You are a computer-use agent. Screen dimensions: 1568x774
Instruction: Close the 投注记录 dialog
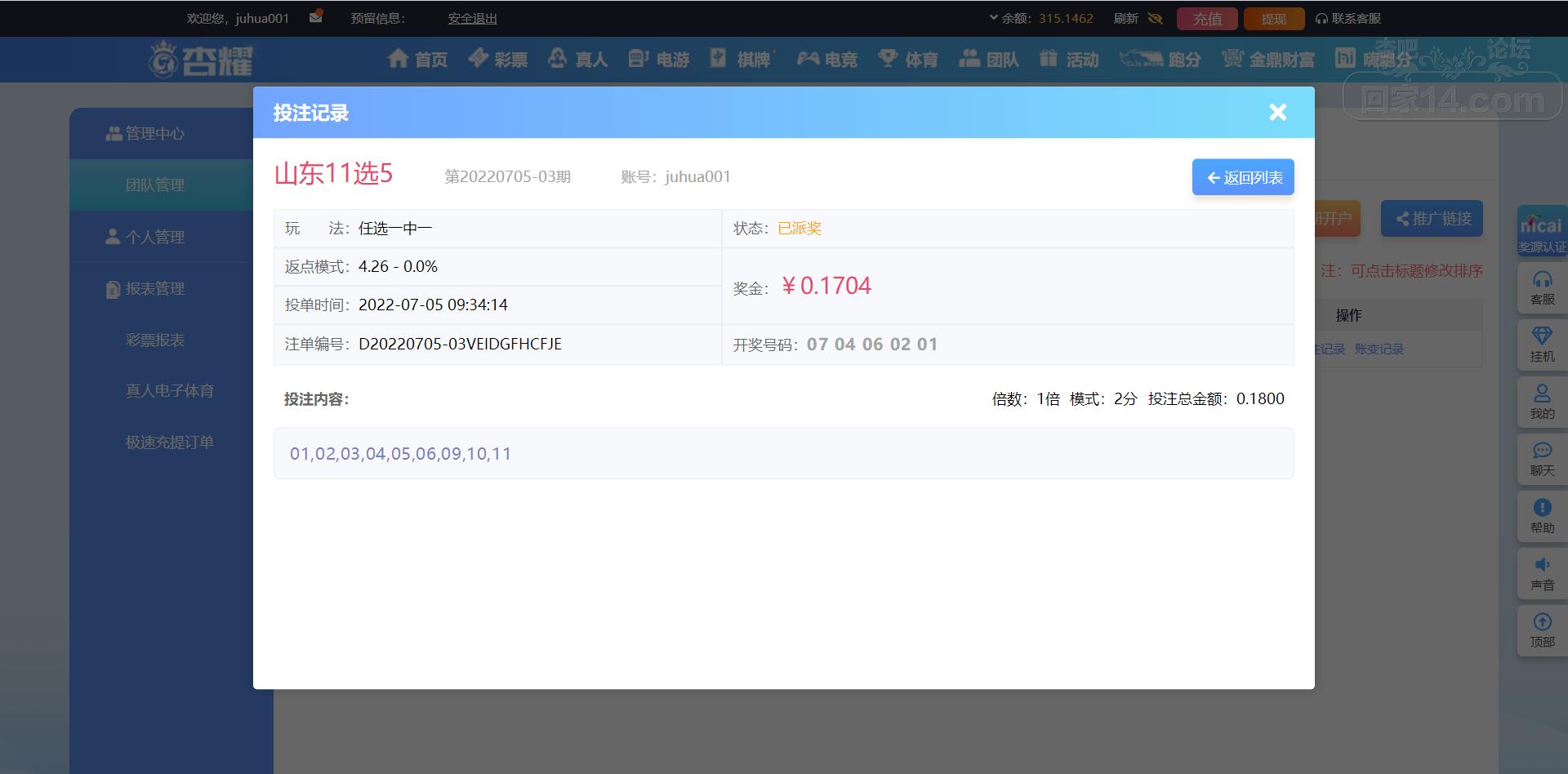[1278, 113]
